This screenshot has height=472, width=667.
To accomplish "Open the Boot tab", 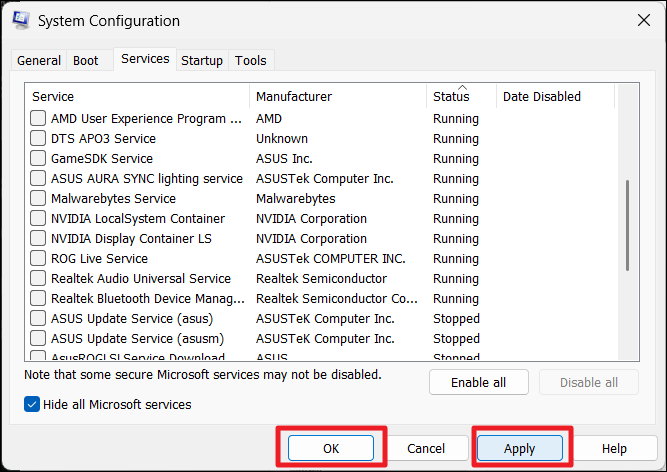I will (x=86, y=61).
